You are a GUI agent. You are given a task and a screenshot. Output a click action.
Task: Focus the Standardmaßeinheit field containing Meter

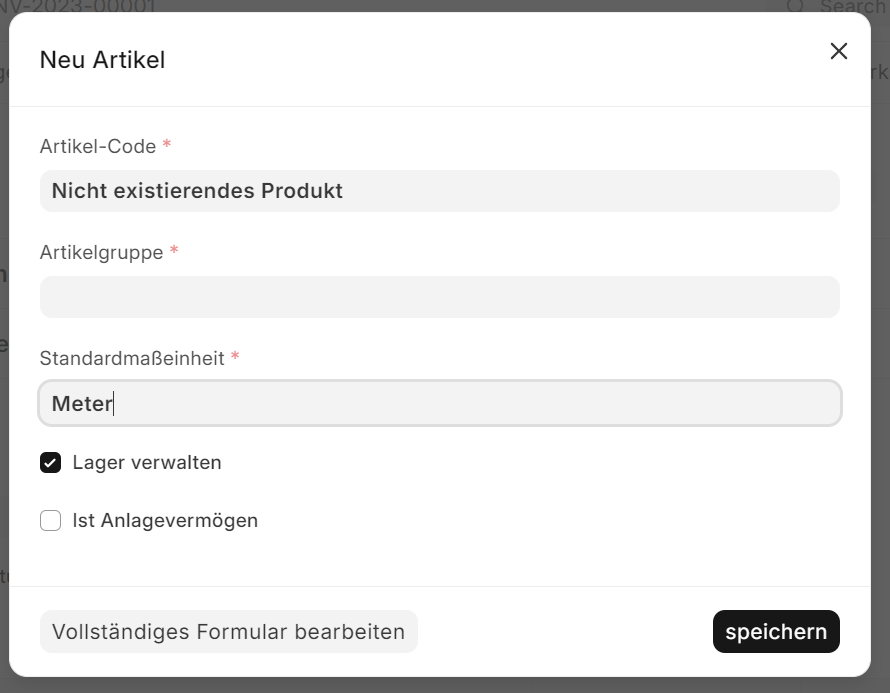[x=439, y=403]
